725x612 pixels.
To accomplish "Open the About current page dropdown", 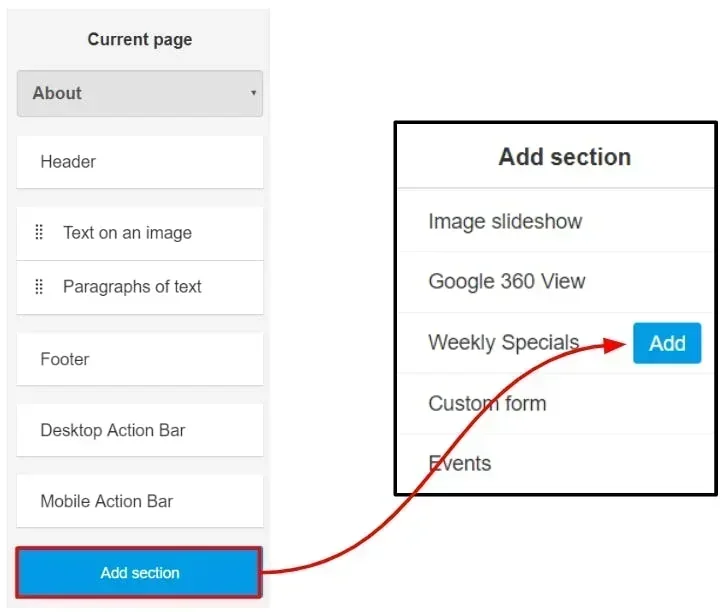I will click(140, 93).
